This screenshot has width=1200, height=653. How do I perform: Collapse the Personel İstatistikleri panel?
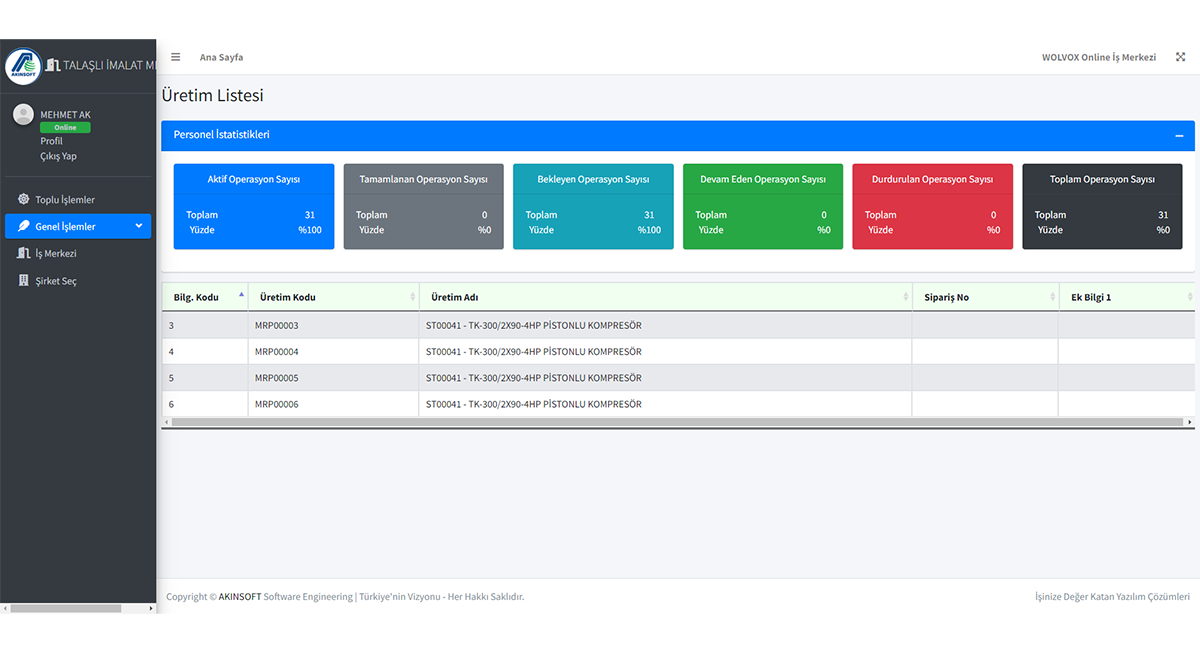tap(1179, 135)
